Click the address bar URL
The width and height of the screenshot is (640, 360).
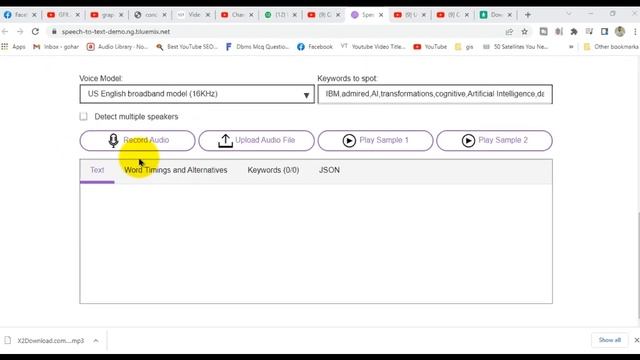[116, 31]
